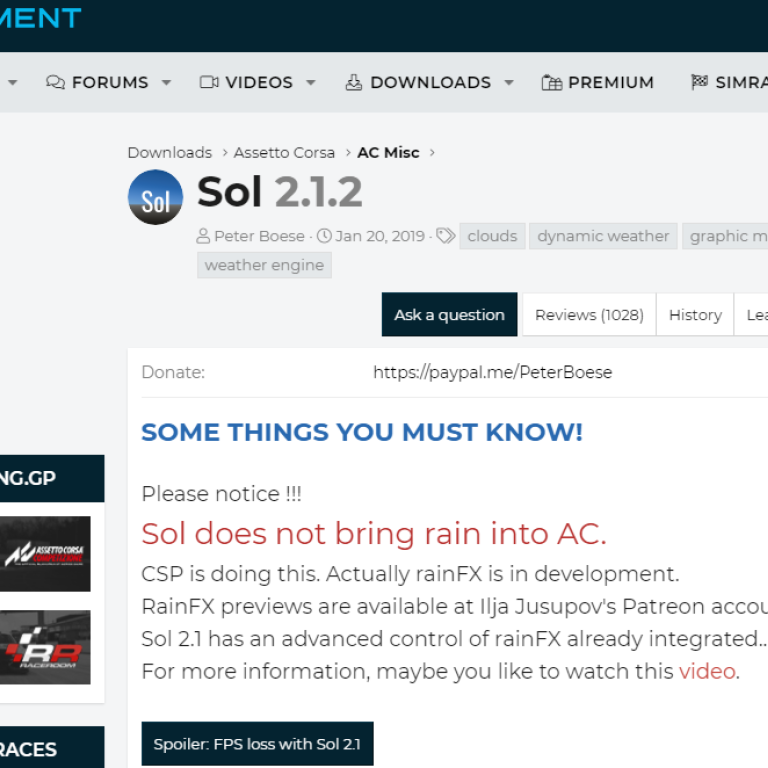Open Assetto Corsa Competizione sidebar thumbnail
The image size is (768, 768).
45,554
